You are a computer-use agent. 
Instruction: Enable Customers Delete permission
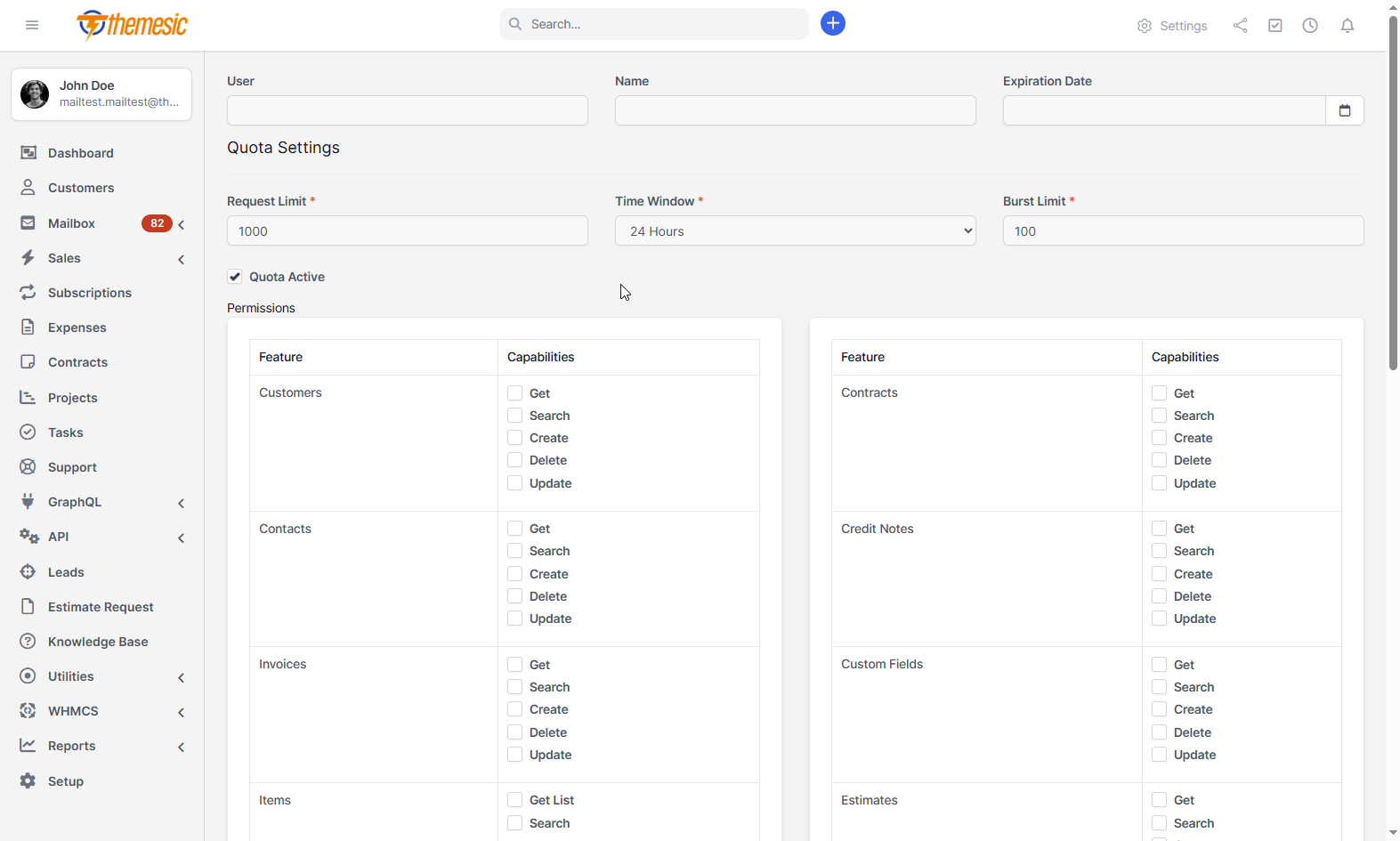514,460
